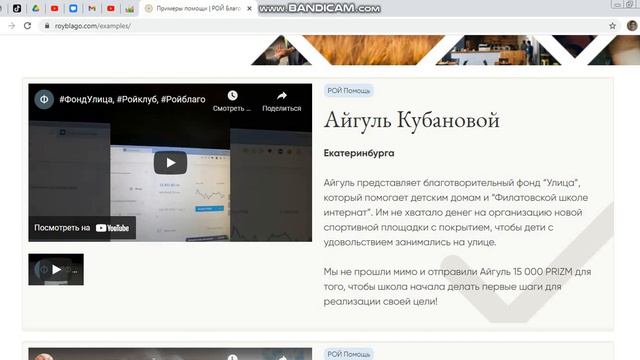
Task: Open the Chrome profile avatar
Action: (632, 26)
